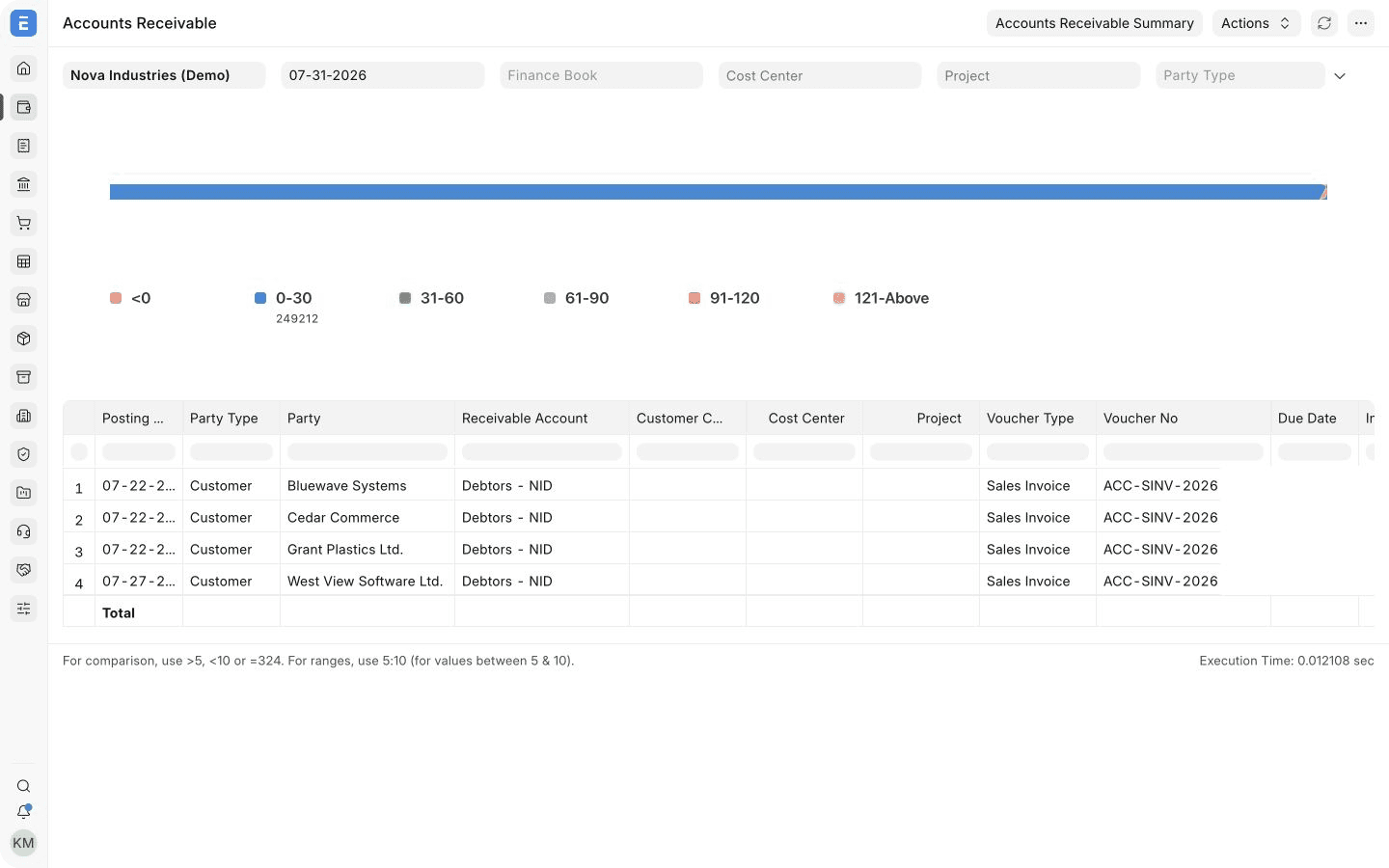Expand the Actions dropdown
This screenshot has width=1389, height=868.
1256,23
